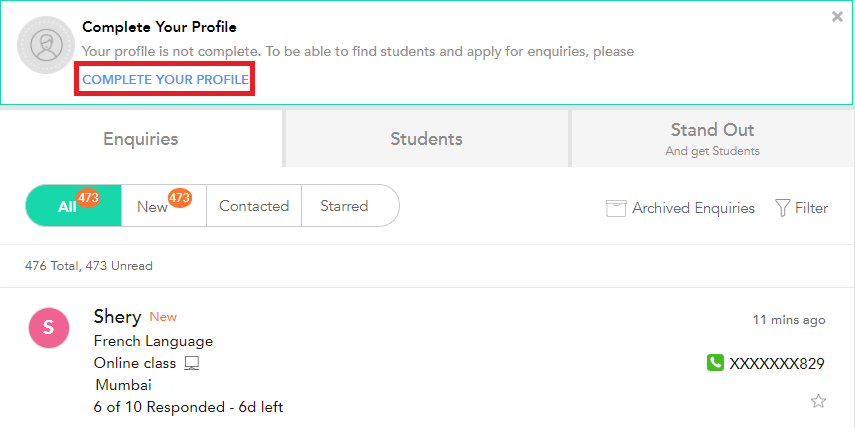Click the Filter funnel icon

pyautogui.click(x=781, y=208)
